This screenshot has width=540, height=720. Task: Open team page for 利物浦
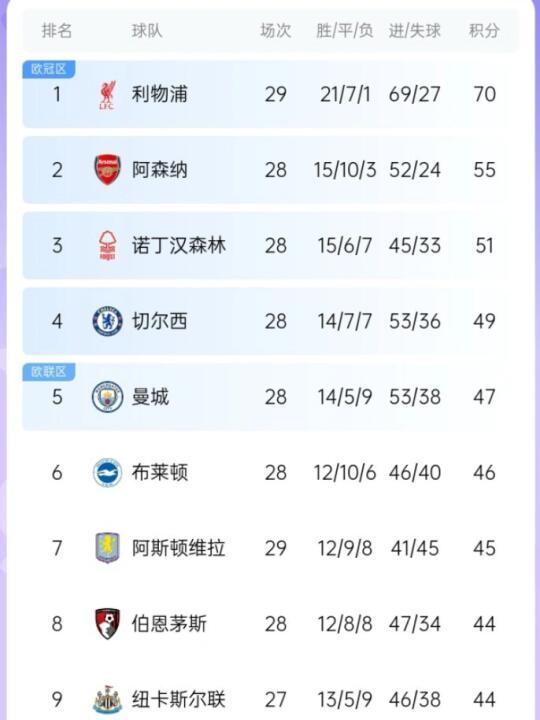point(159,94)
